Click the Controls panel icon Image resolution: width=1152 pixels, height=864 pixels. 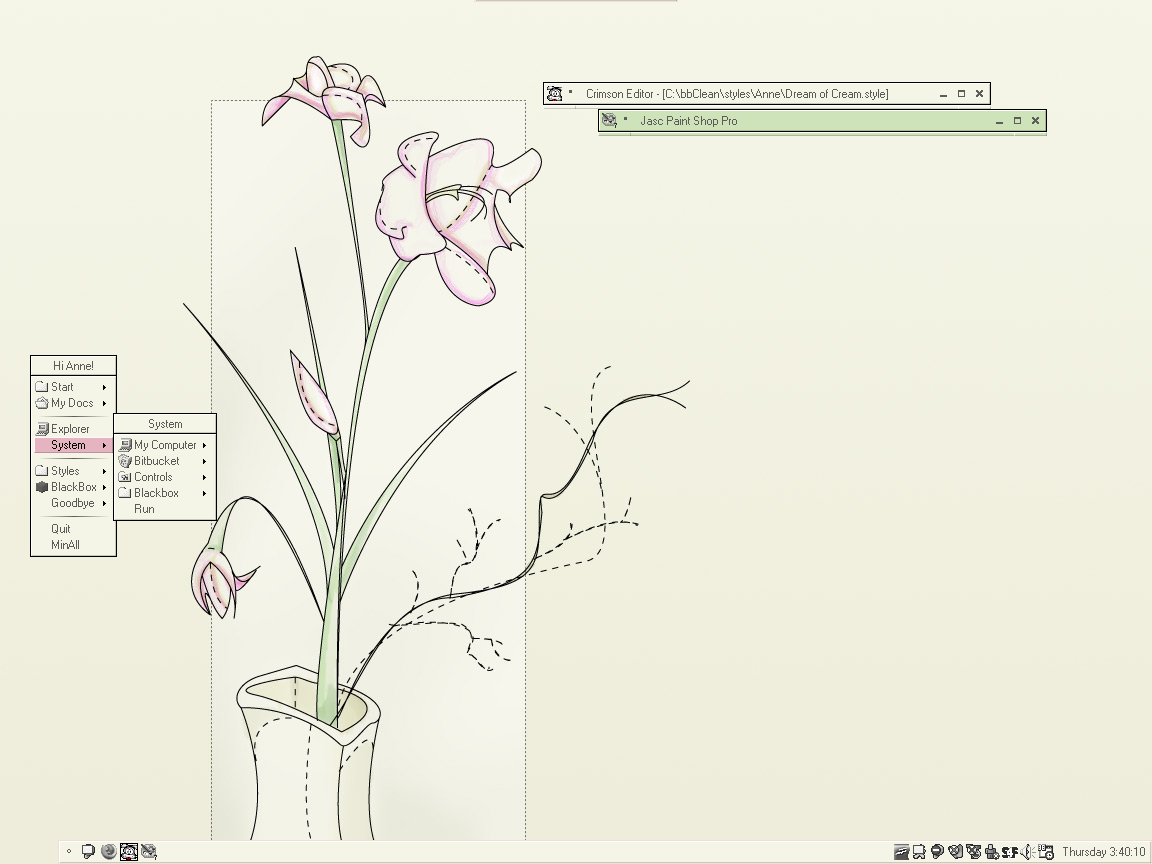click(125, 477)
